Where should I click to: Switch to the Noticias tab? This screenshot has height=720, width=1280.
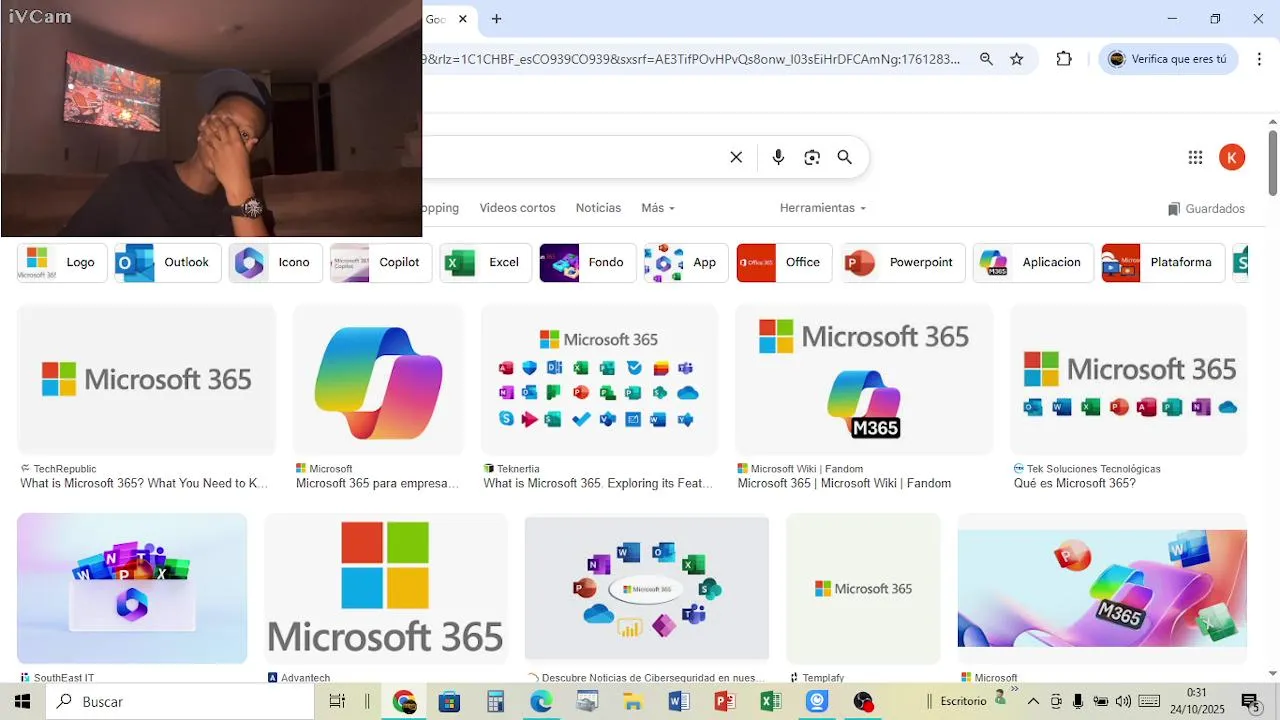598,208
